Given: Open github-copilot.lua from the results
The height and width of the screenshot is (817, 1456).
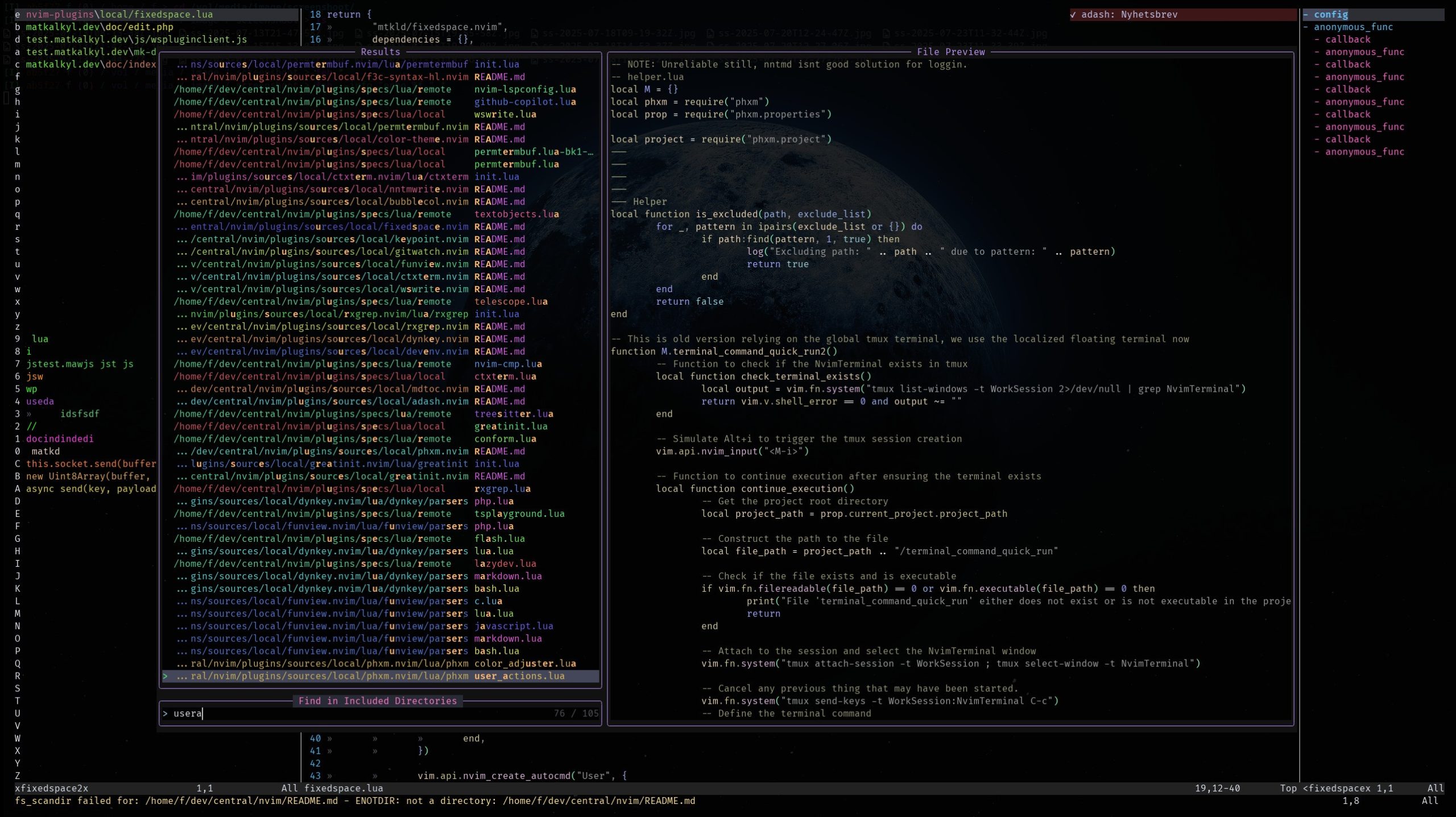Looking at the screenshot, I should (380, 102).
